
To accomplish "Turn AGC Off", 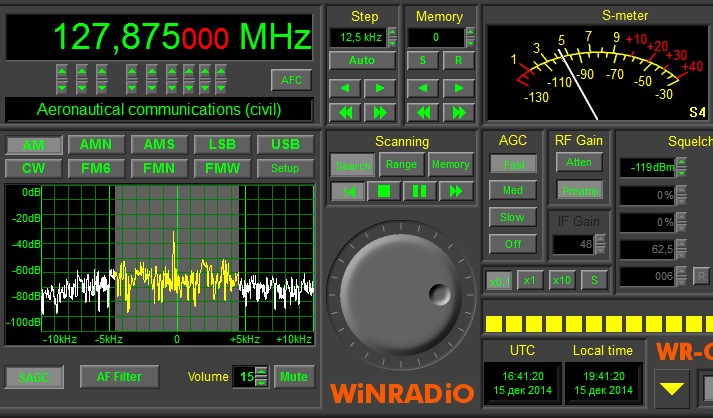I will coord(513,244).
